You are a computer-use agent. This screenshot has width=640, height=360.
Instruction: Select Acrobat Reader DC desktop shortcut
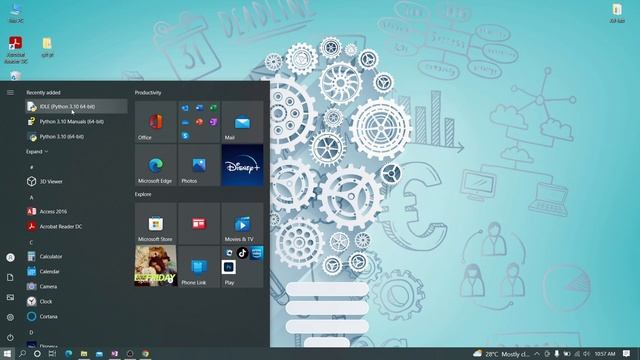pos(16,49)
